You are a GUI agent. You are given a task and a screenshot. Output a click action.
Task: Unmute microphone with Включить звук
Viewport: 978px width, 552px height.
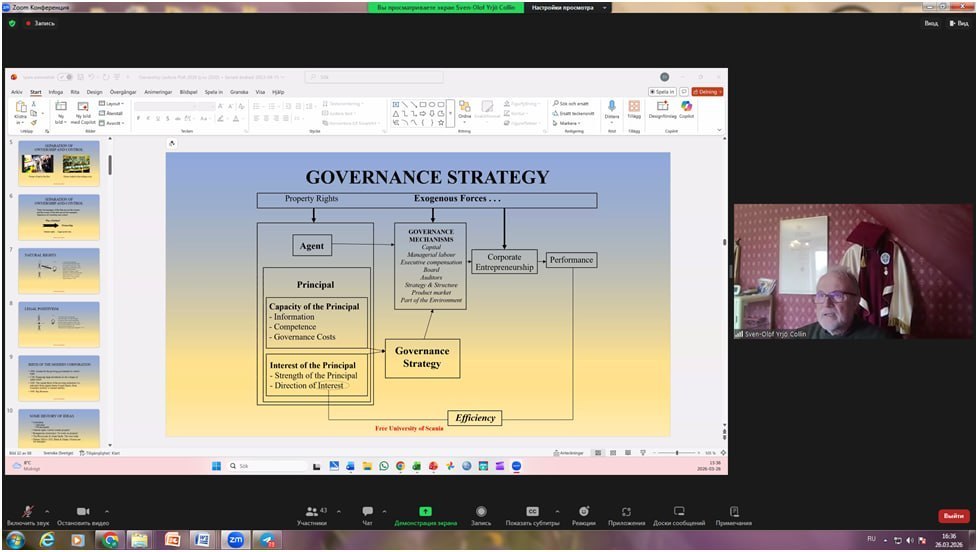(x=27, y=511)
